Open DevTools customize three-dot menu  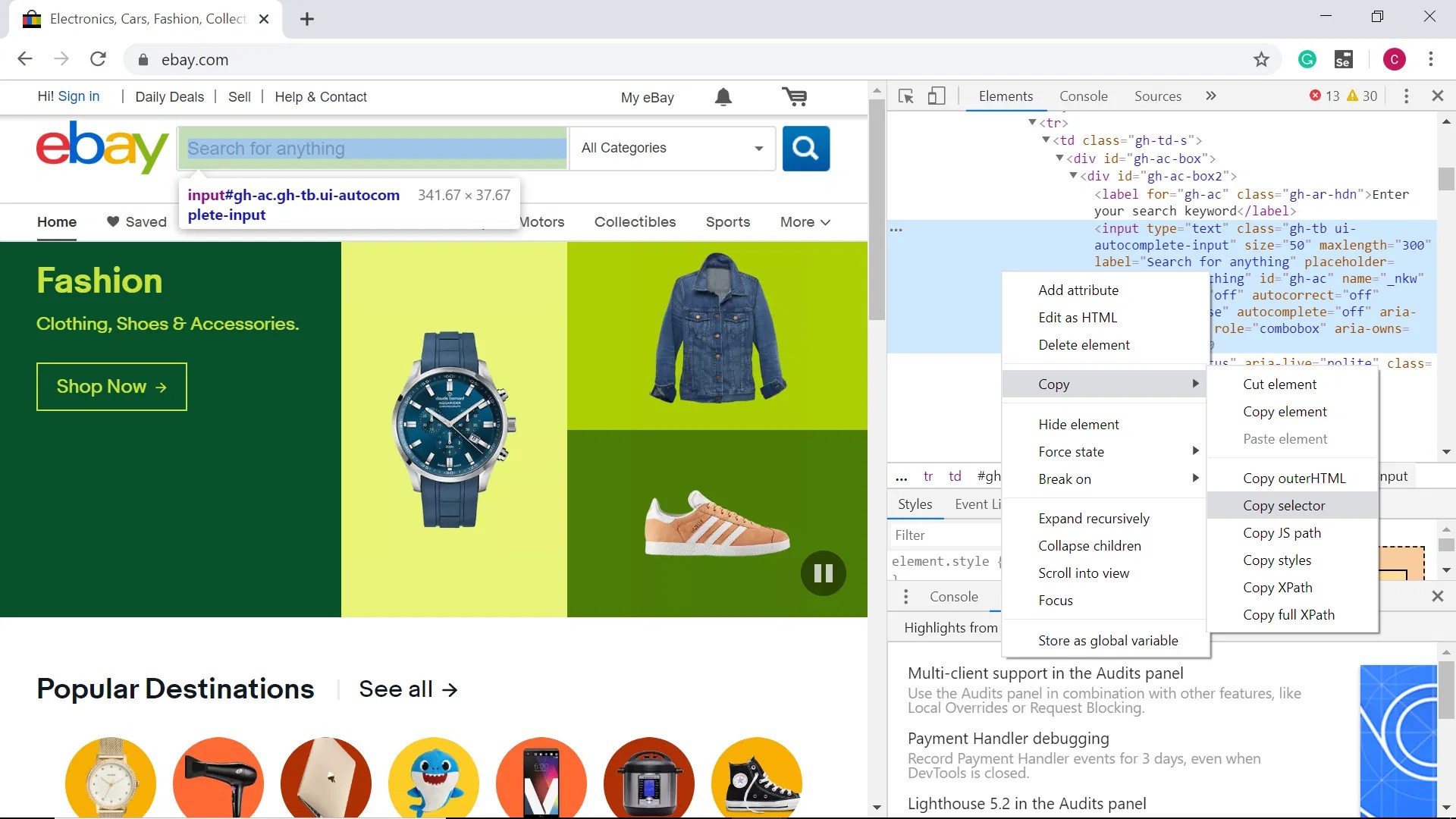click(1406, 96)
